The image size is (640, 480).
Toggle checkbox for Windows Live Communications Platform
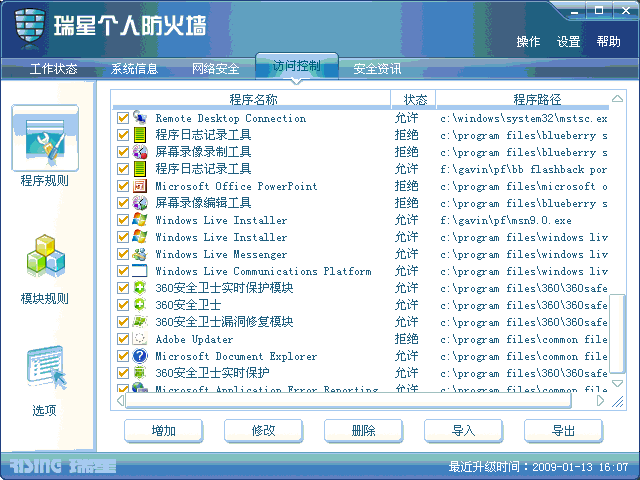[123, 271]
